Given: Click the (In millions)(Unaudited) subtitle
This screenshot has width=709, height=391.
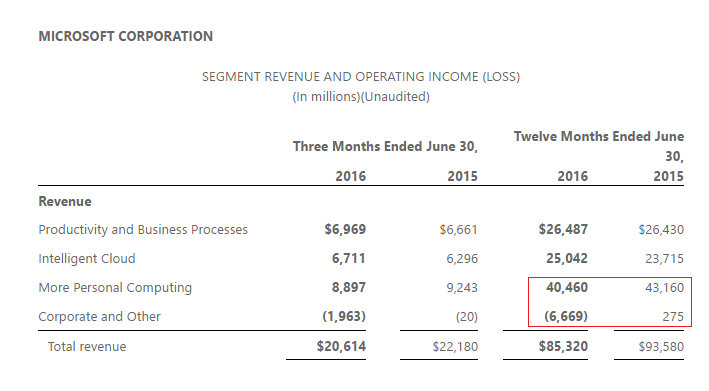Looking at the screenshot, I should click(x=361, y=97).
